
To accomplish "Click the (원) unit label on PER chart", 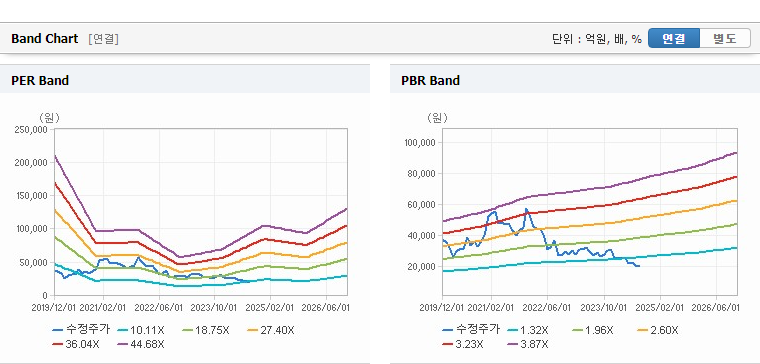I will (48, 118).
